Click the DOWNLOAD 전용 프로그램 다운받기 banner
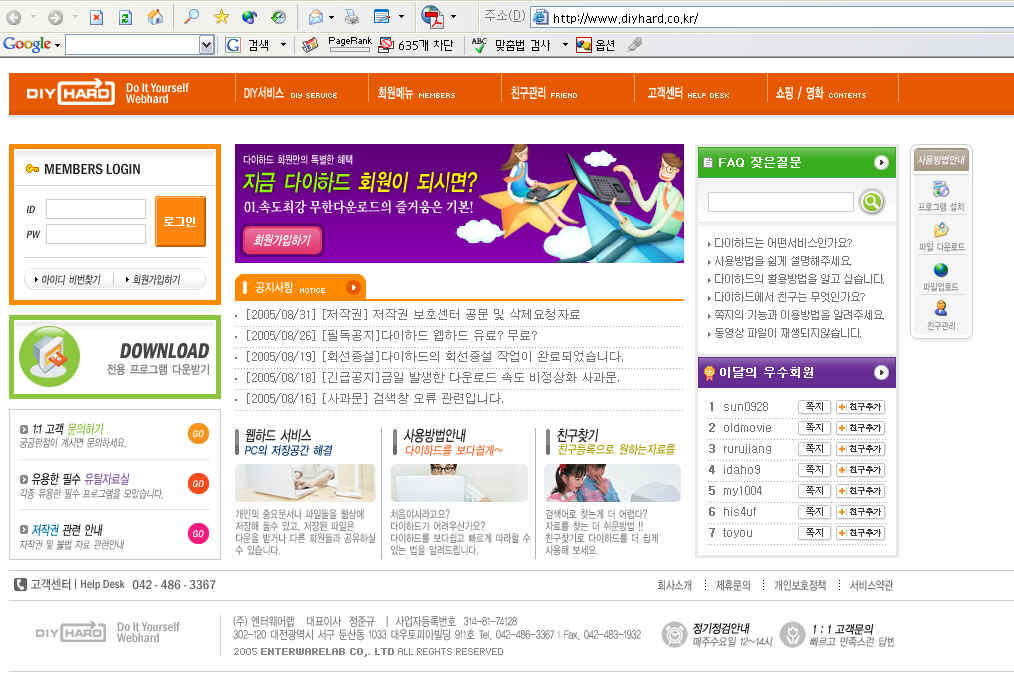 [115, 357]
